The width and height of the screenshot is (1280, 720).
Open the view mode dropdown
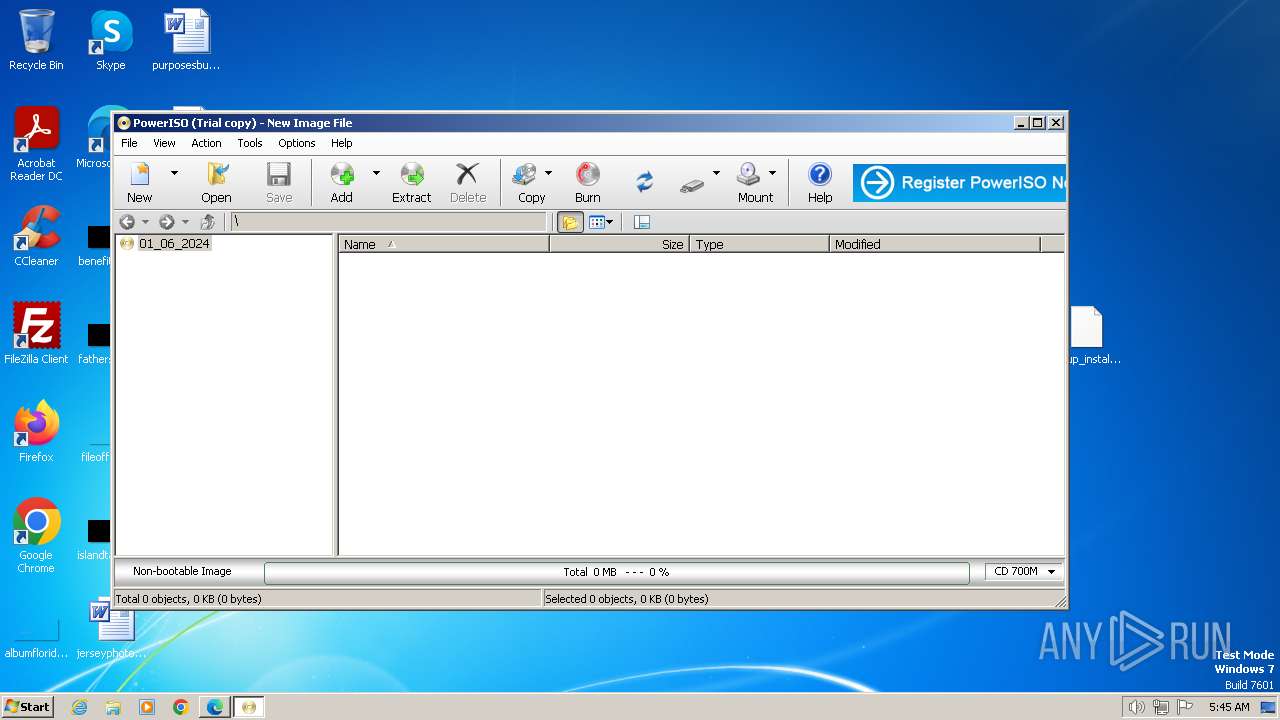601,222
